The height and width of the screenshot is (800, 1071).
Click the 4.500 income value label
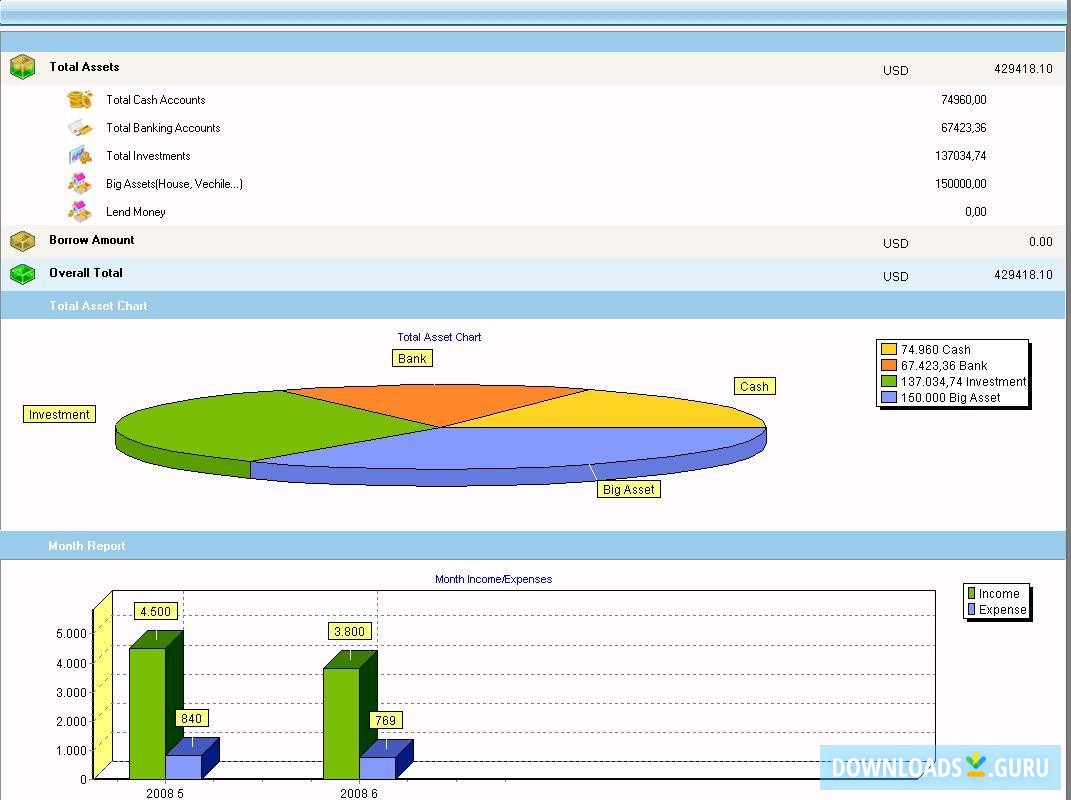click(156, 611)
